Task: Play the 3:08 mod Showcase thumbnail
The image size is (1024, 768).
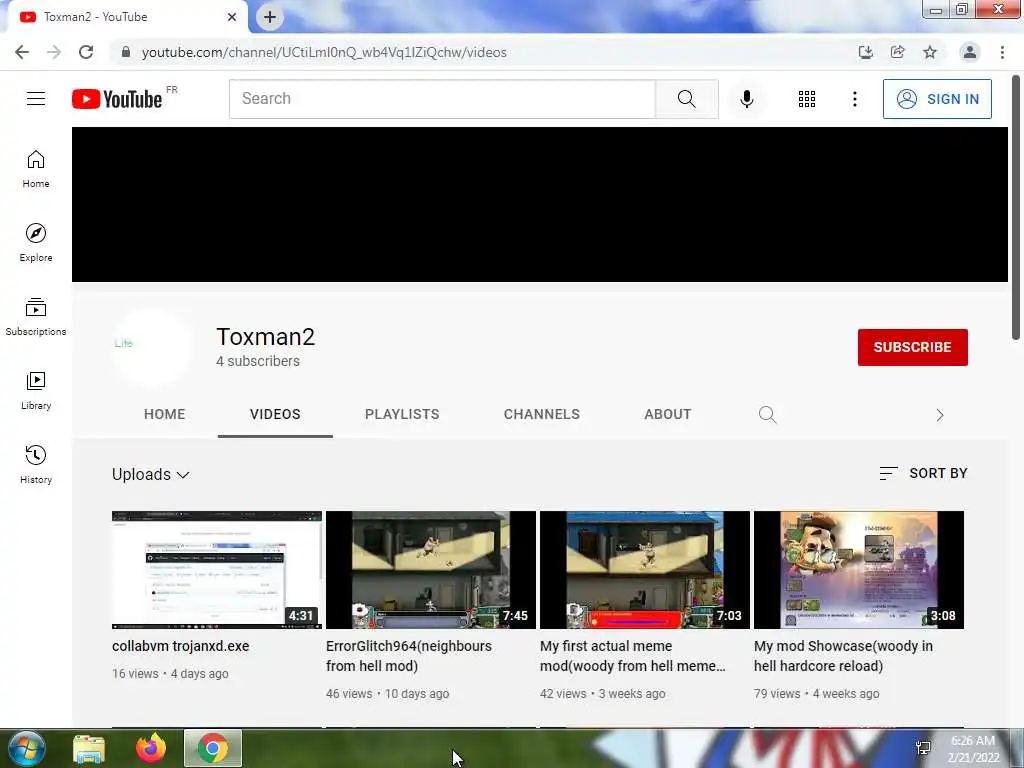Action: [859, 569]
